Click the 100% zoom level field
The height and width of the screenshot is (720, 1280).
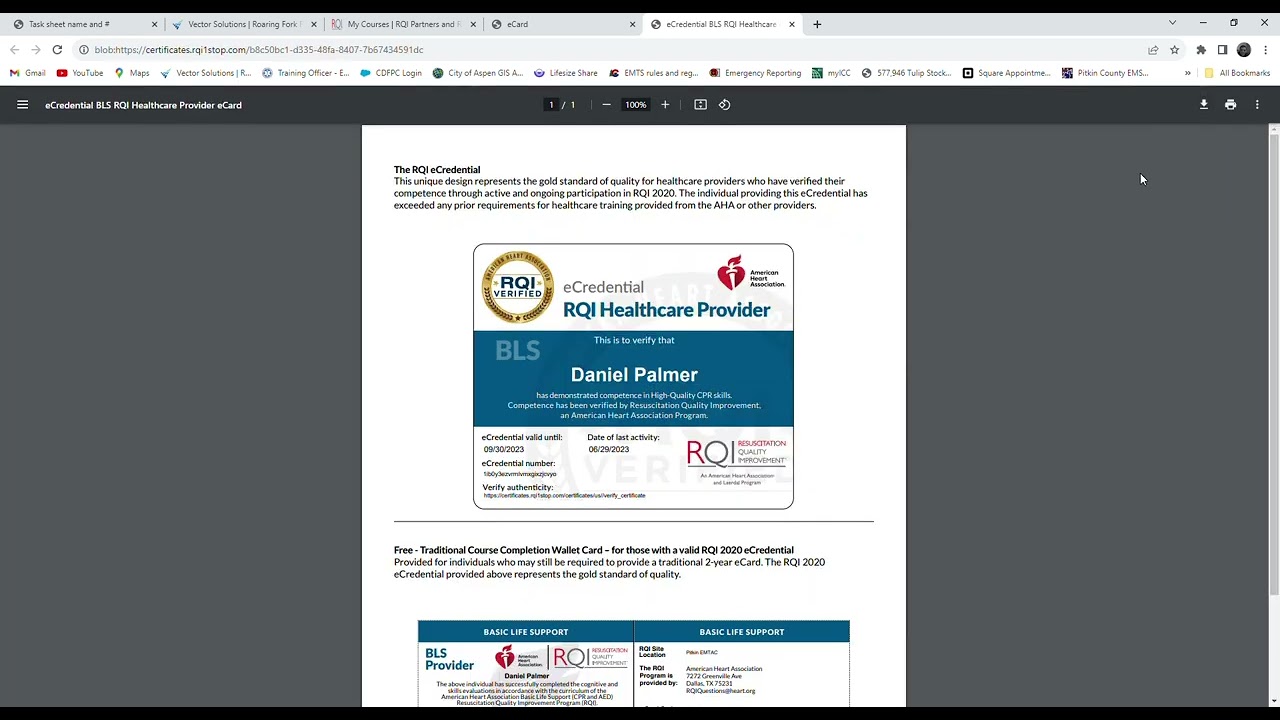[x=636, y=105]
